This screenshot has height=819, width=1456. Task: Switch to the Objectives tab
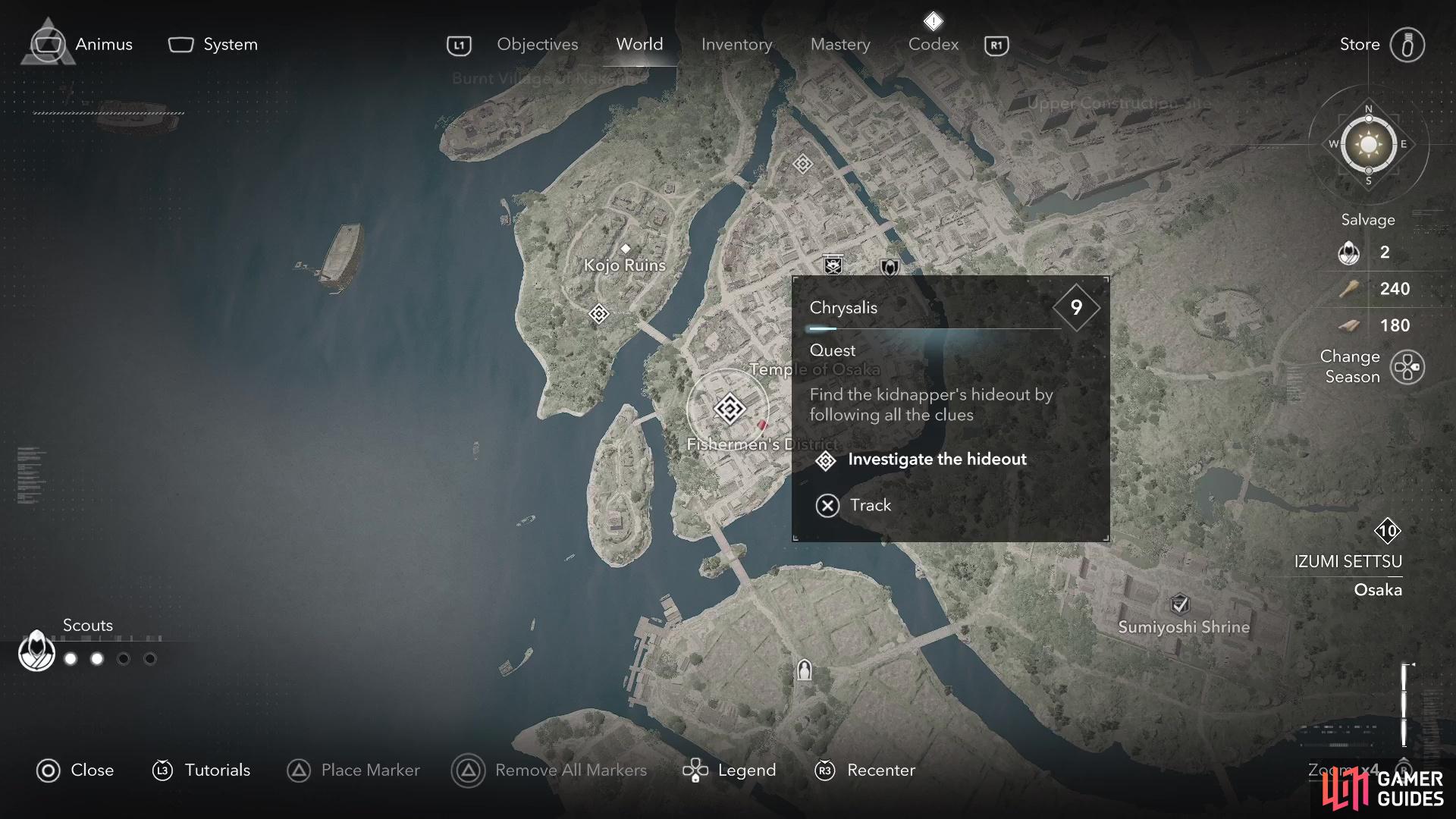pyautogui.click(x=537, y=45)
